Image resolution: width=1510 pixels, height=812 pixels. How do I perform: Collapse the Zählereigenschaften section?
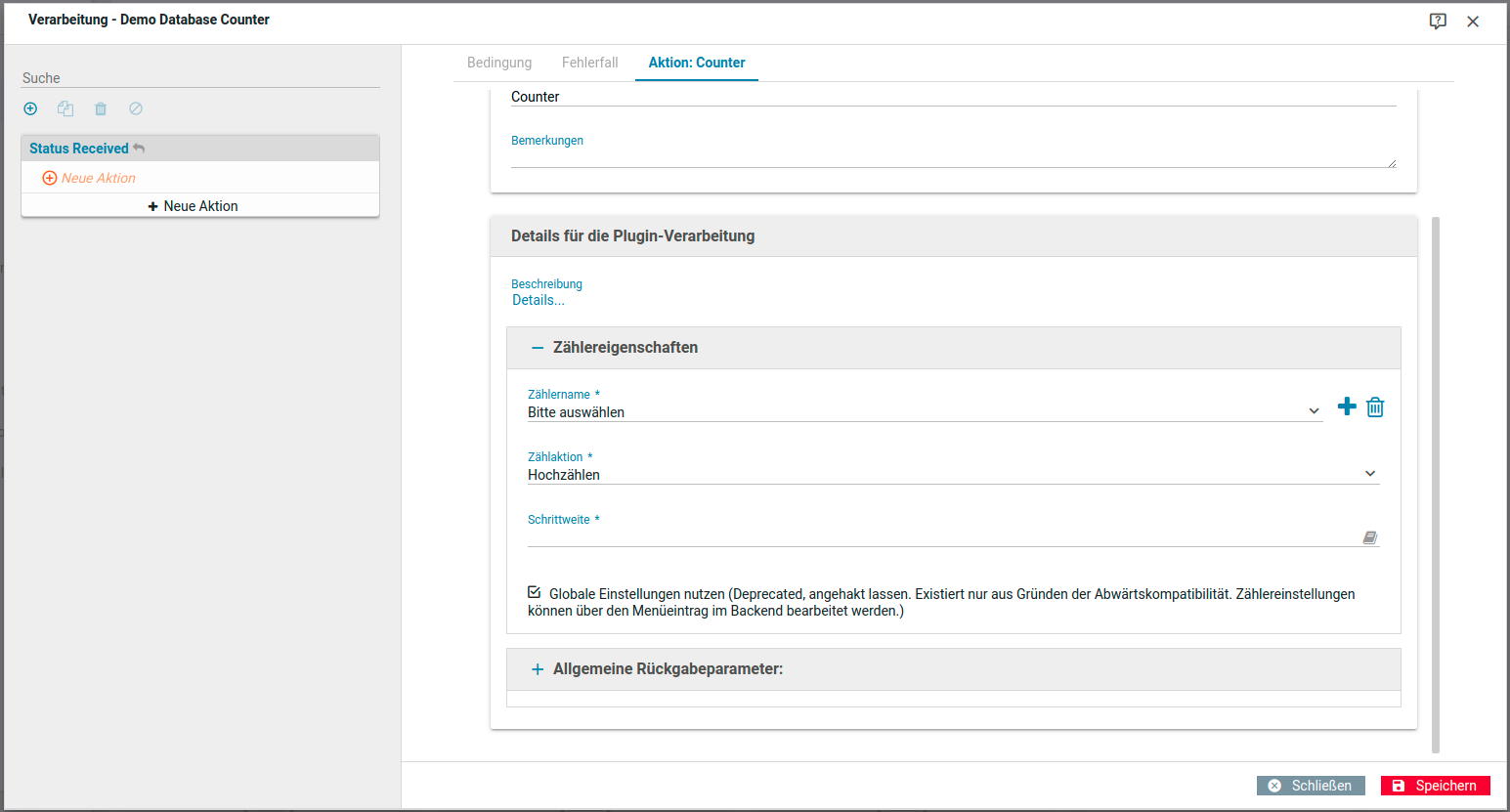coord(538,348)
